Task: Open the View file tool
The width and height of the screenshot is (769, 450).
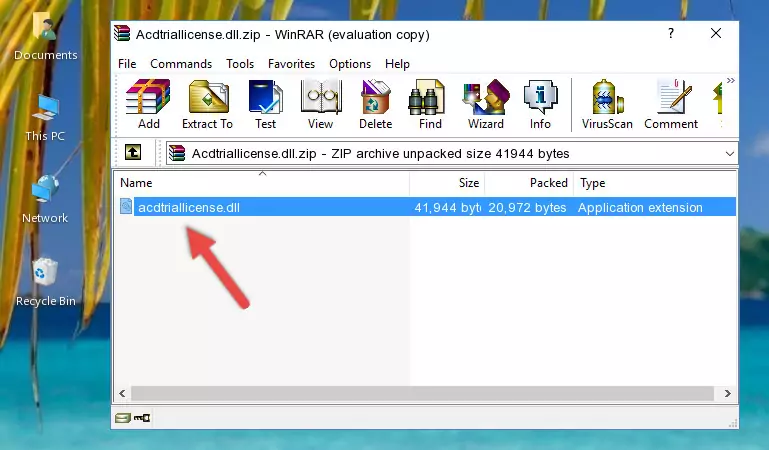Action: click(x=320, y=104)
